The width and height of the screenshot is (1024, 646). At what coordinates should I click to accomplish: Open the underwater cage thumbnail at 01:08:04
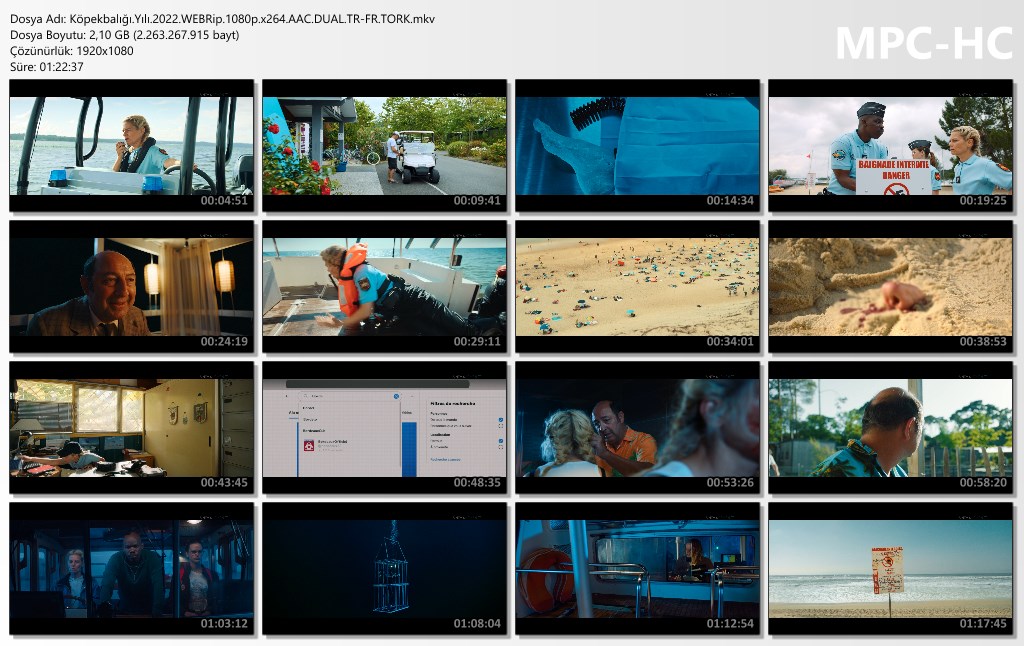point(385,569)
